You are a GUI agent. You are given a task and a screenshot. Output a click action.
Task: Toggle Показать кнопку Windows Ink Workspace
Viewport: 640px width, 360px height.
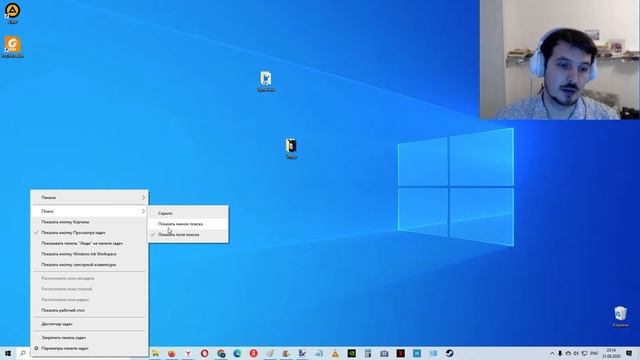coord(89,254)
